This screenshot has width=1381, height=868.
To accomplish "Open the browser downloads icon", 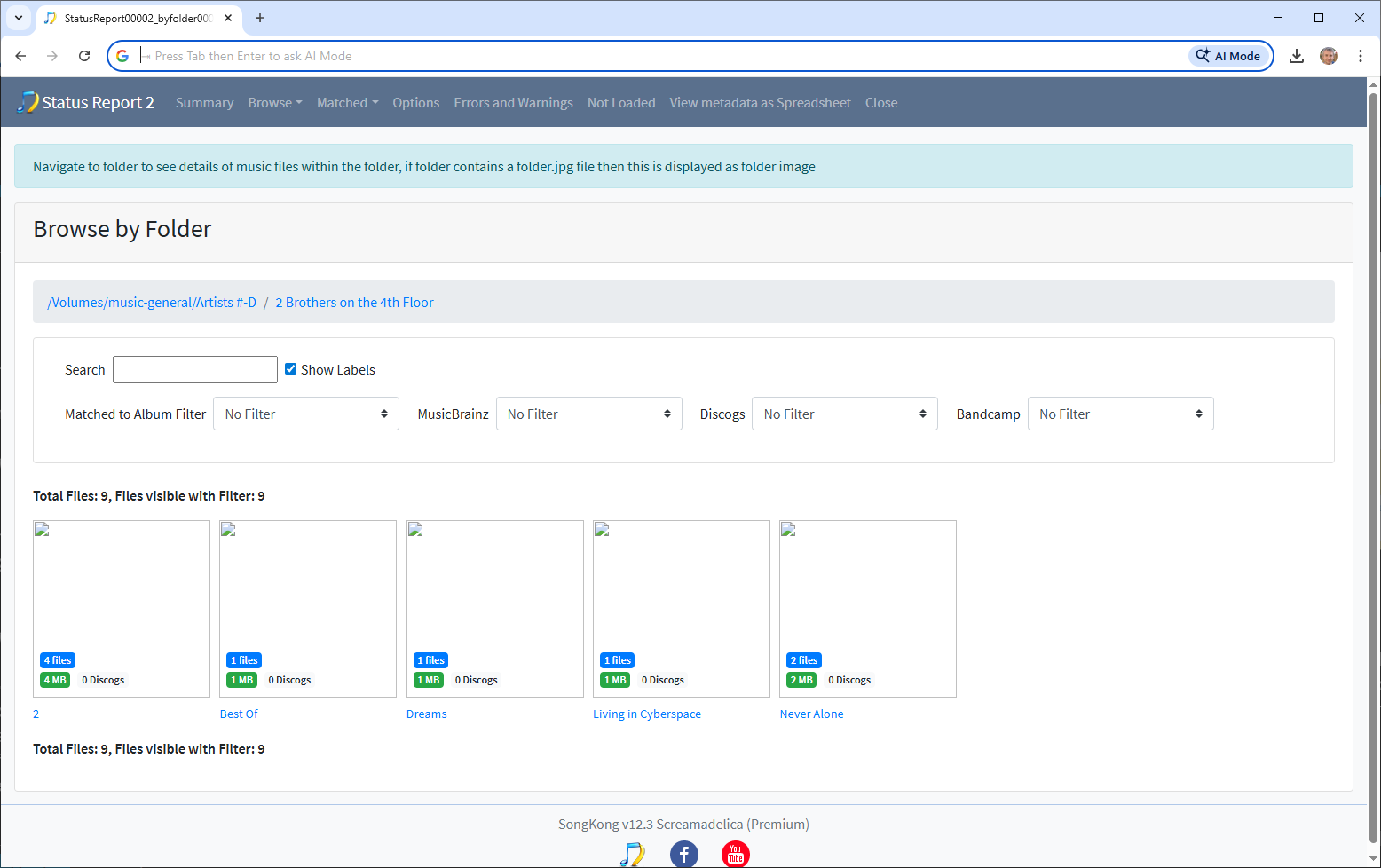I will (x=1296, y=56).
